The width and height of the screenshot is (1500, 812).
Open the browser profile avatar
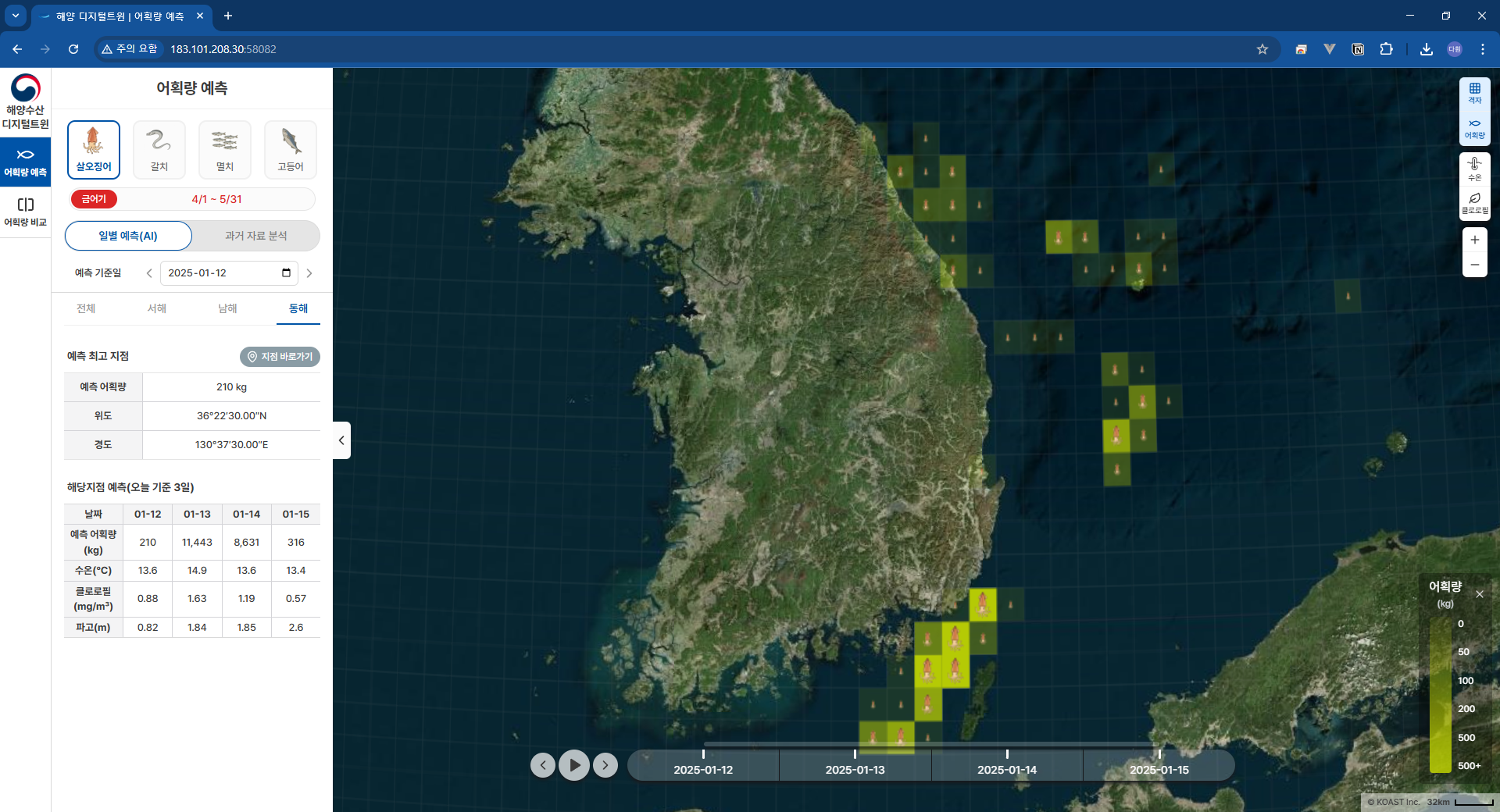click(1454, 49)
